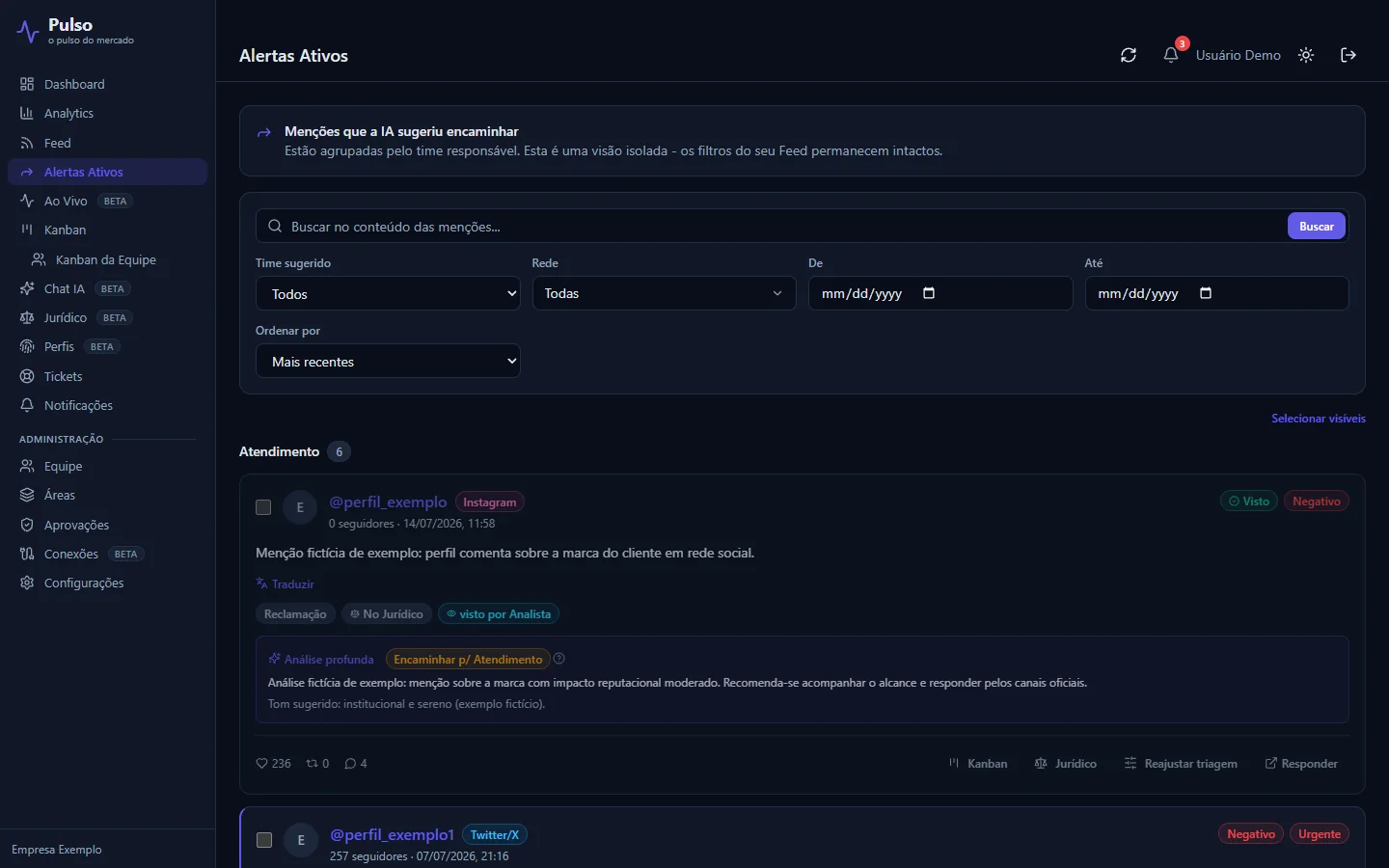The height and width of the screenshot is (868, 1389).
Task: Click the refresh icon in header
Action: [1129, 55]
